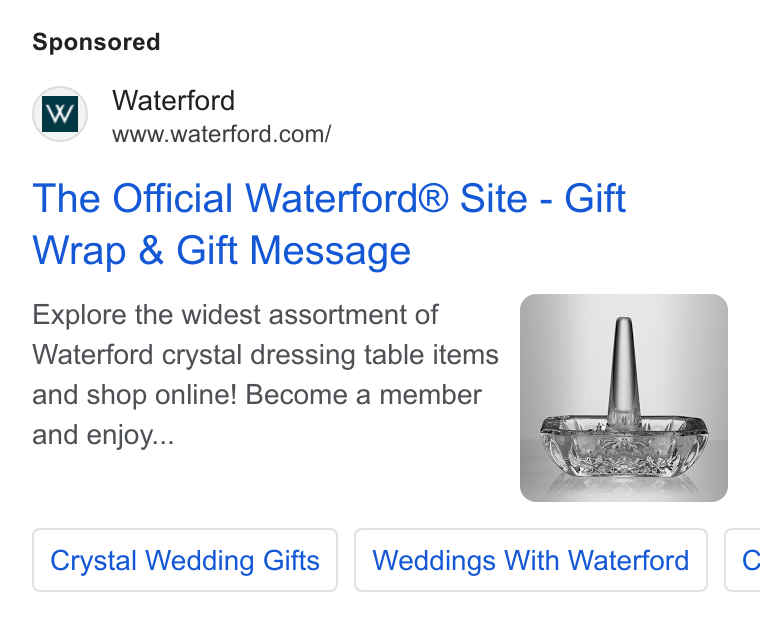
Task: Click the Waterford crystal dressing table items text
Action: [265, 355]
